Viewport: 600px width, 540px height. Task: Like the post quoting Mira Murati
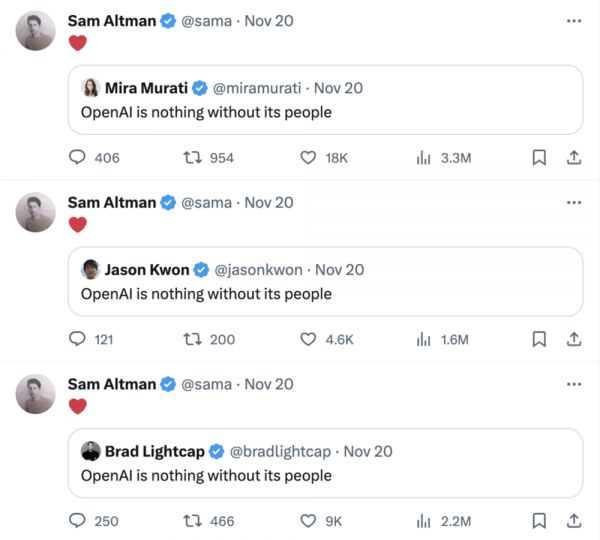click(309, 157)
